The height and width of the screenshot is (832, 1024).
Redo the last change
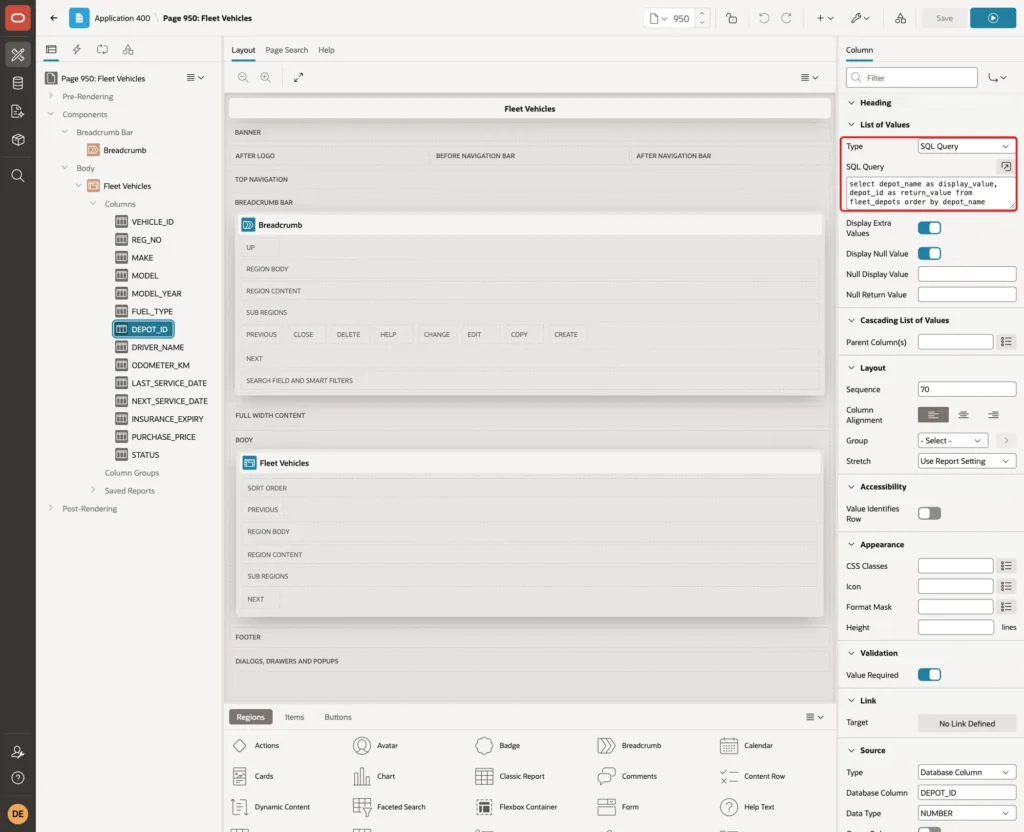[786, 18]
